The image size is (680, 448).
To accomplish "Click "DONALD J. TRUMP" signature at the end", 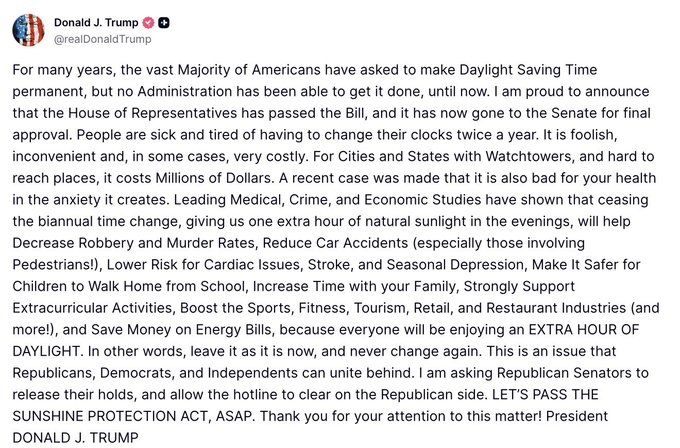I will 75,438.
